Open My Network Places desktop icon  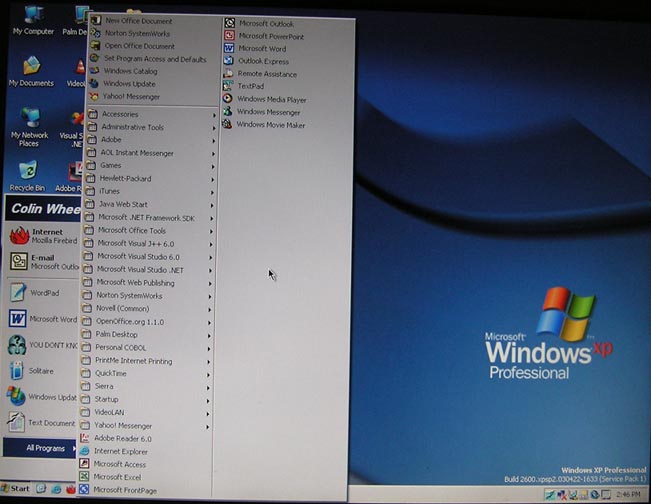point(29,127)
